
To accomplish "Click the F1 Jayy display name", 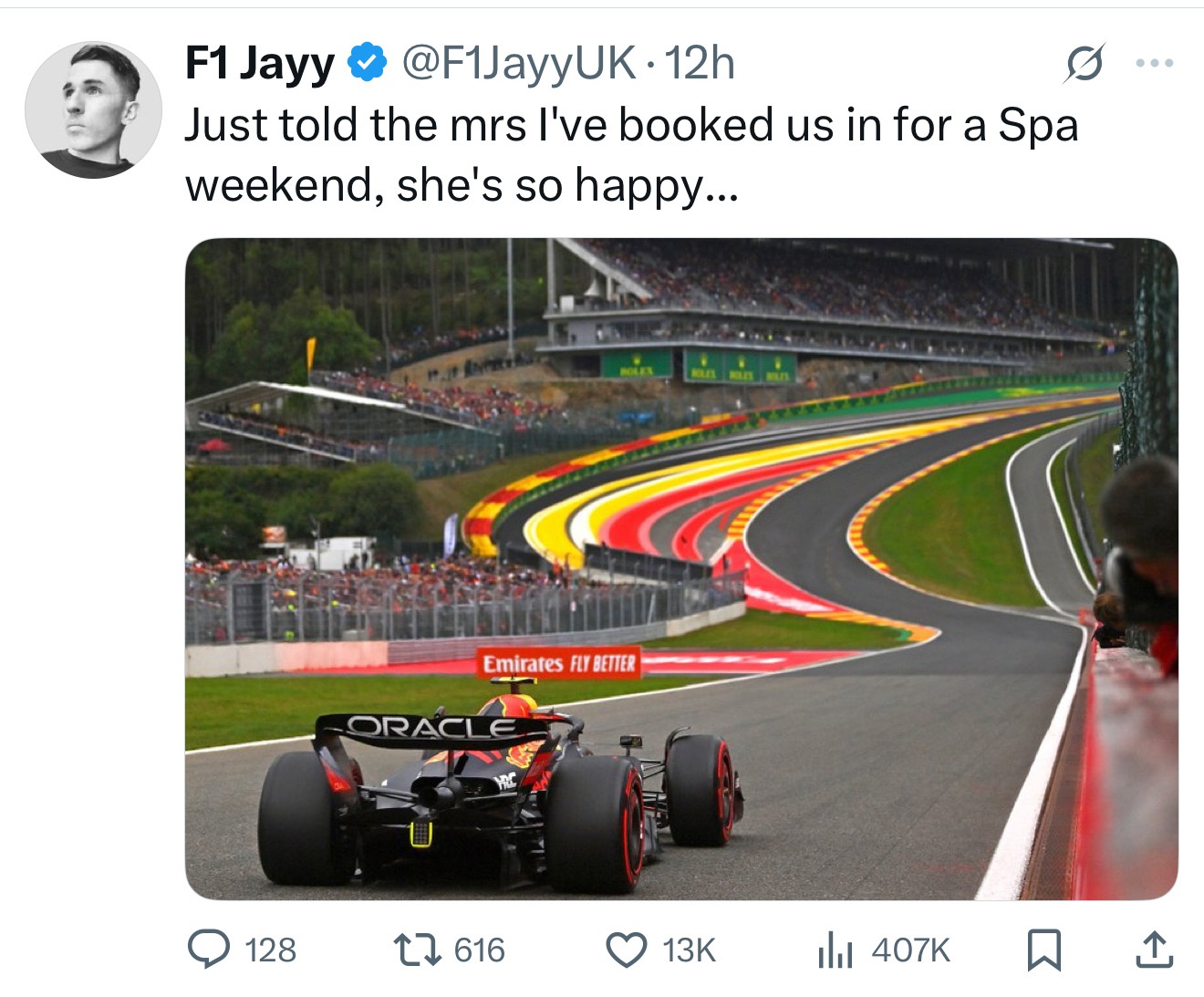I will point(260,64).
